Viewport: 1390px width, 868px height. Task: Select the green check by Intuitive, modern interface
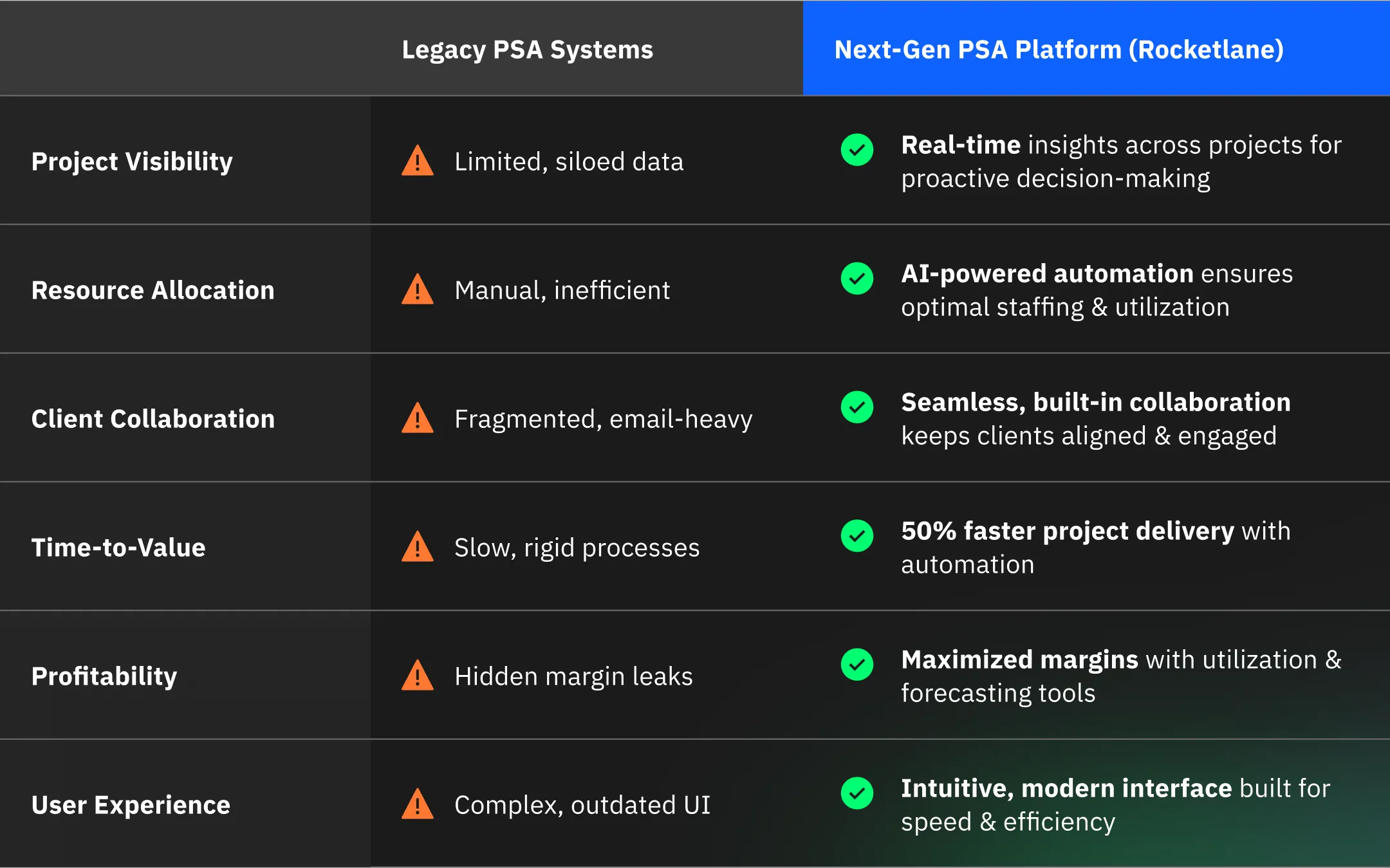[x=857, y=793]
